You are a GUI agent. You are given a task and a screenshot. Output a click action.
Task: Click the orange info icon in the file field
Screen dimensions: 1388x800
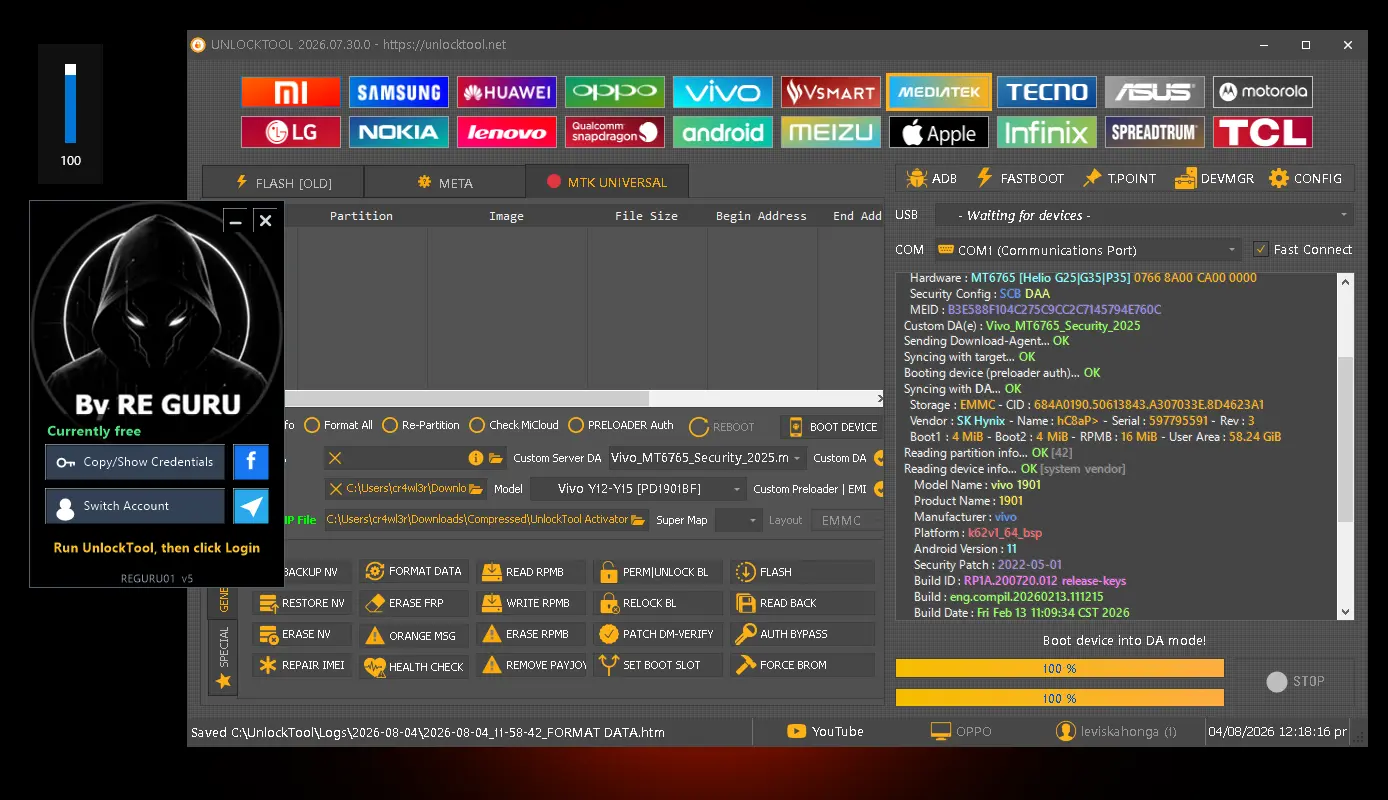point(476,458)
